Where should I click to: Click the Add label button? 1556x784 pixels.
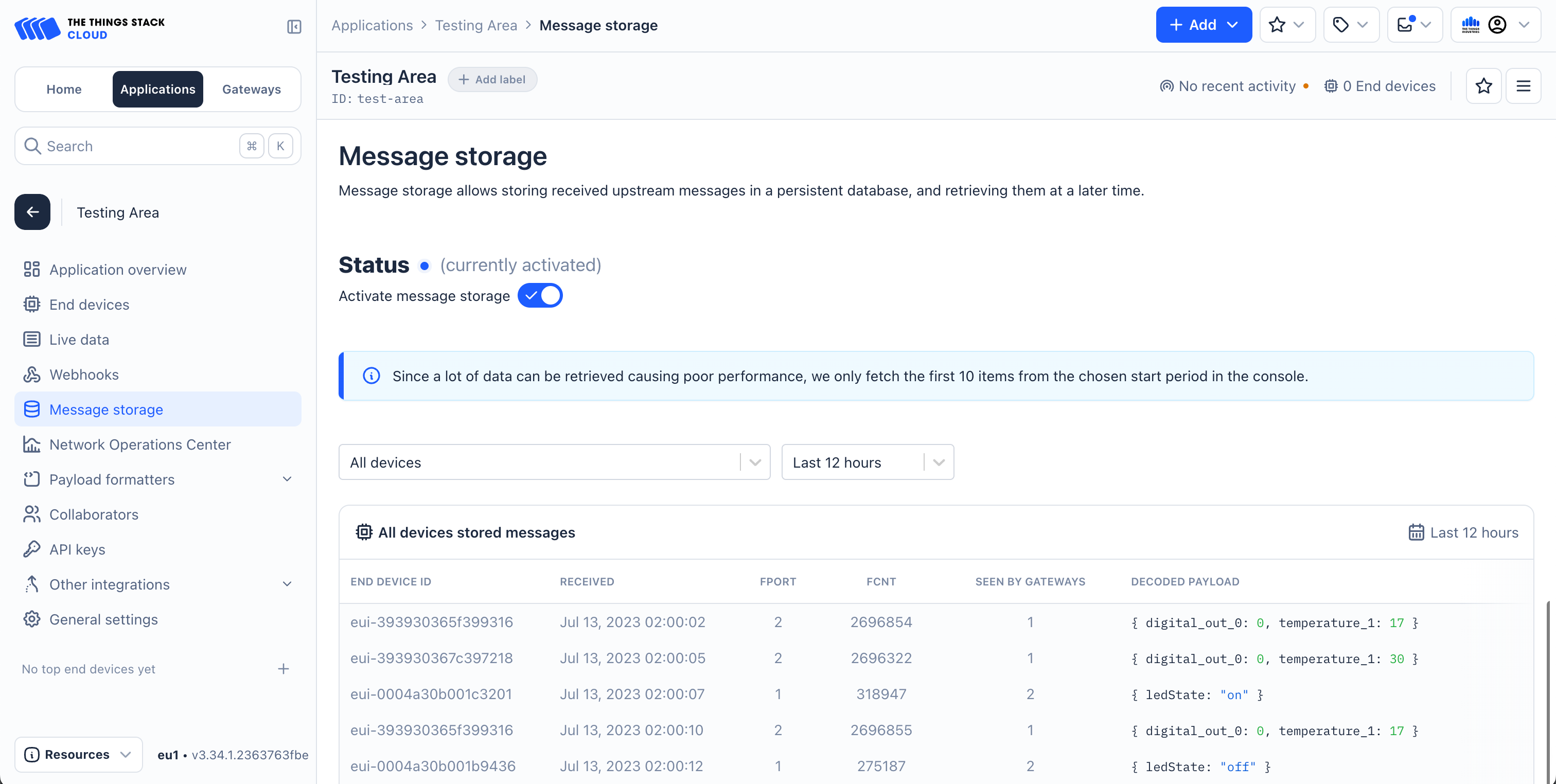coord(492,79)
